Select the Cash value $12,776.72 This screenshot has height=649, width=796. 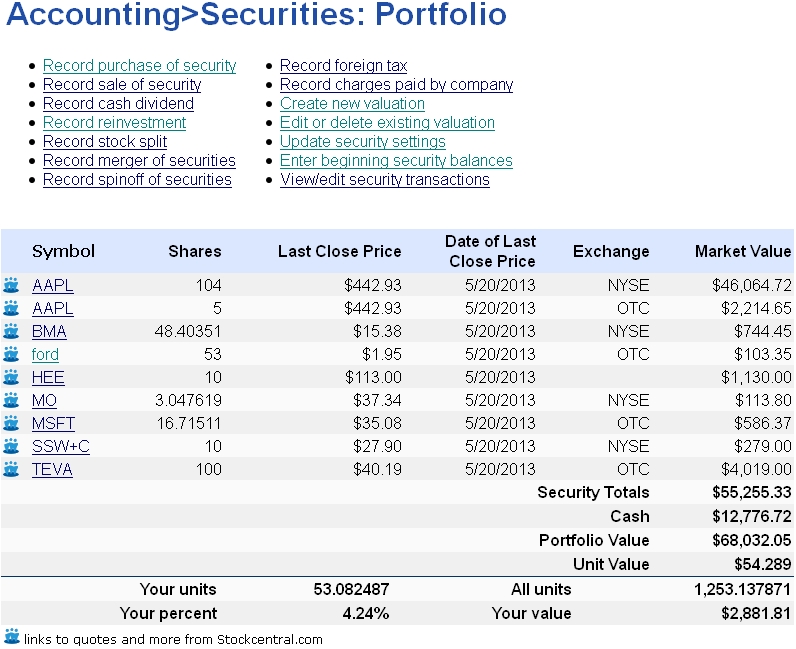click(752, 516)
